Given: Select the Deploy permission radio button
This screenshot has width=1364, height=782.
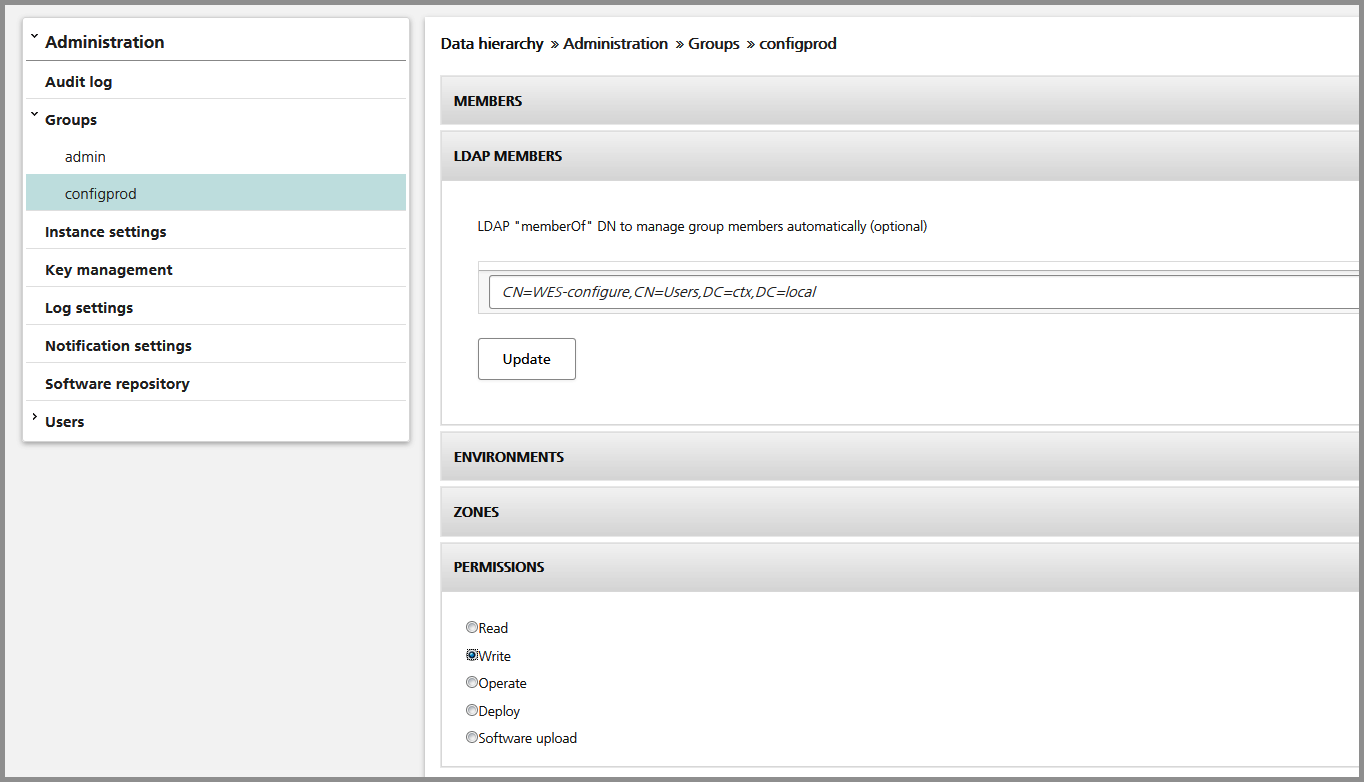Looking at the screenshot, I should pos(472,711).
